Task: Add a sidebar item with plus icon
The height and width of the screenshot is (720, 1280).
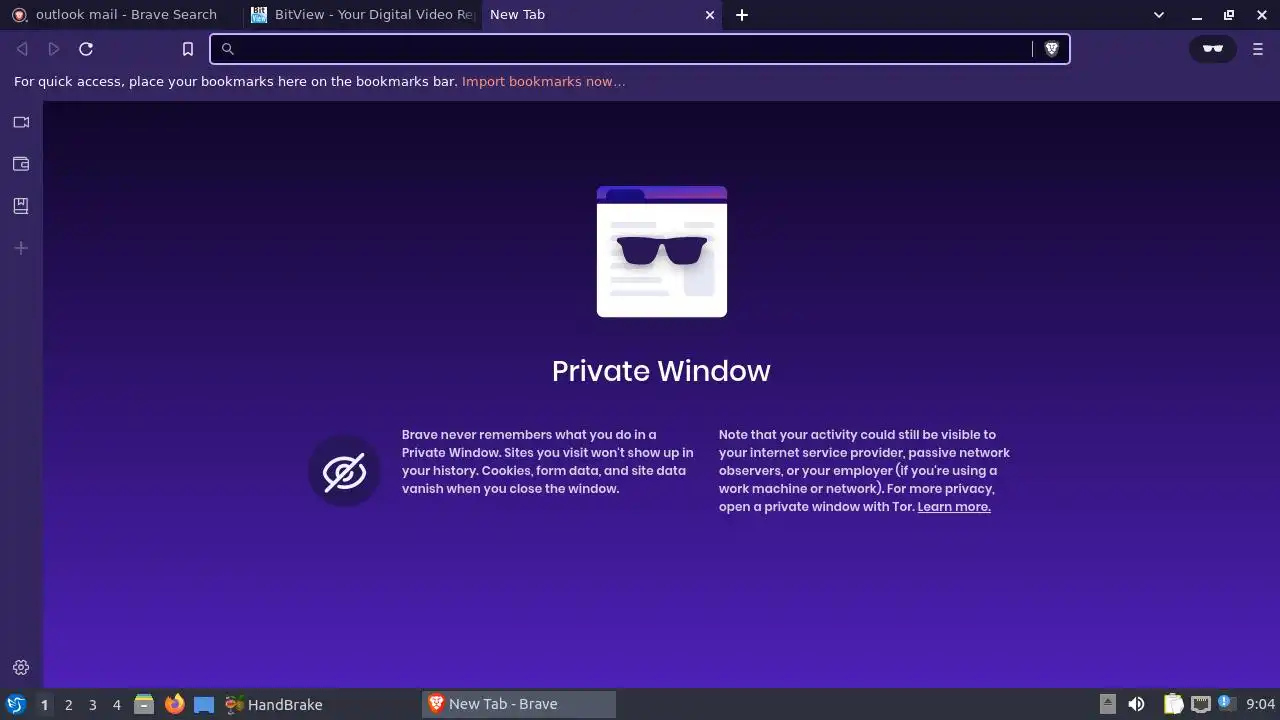Action: pyautogui.click(x=21, y=248)
